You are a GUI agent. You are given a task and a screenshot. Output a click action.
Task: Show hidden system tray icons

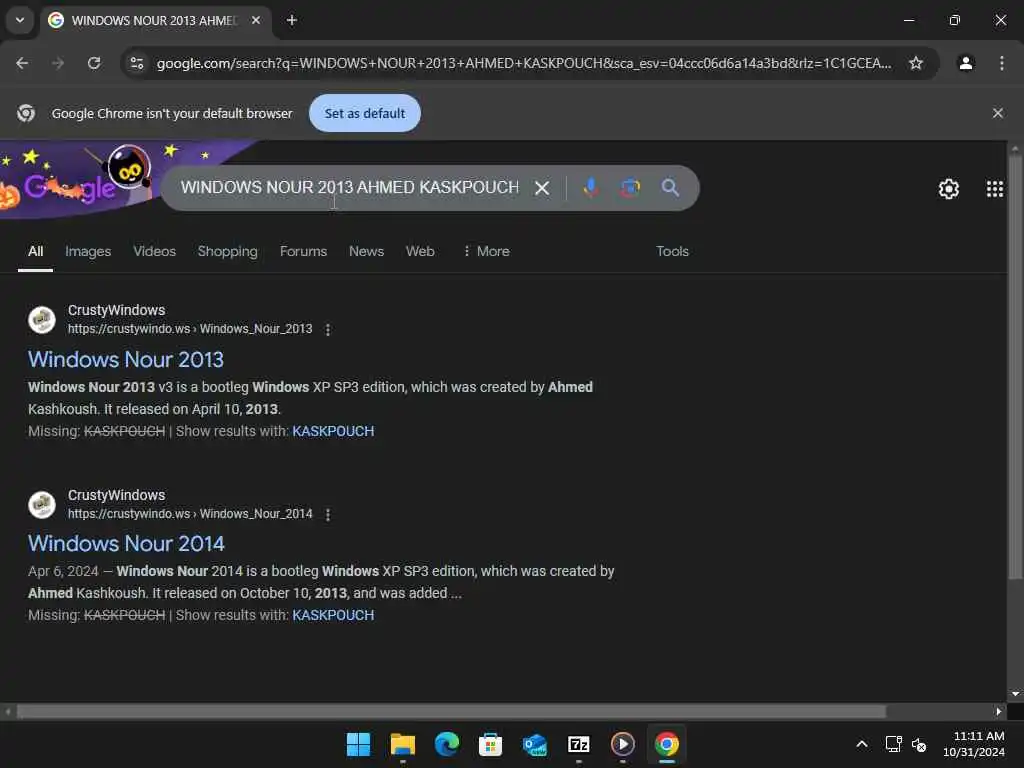coord(862,744)
